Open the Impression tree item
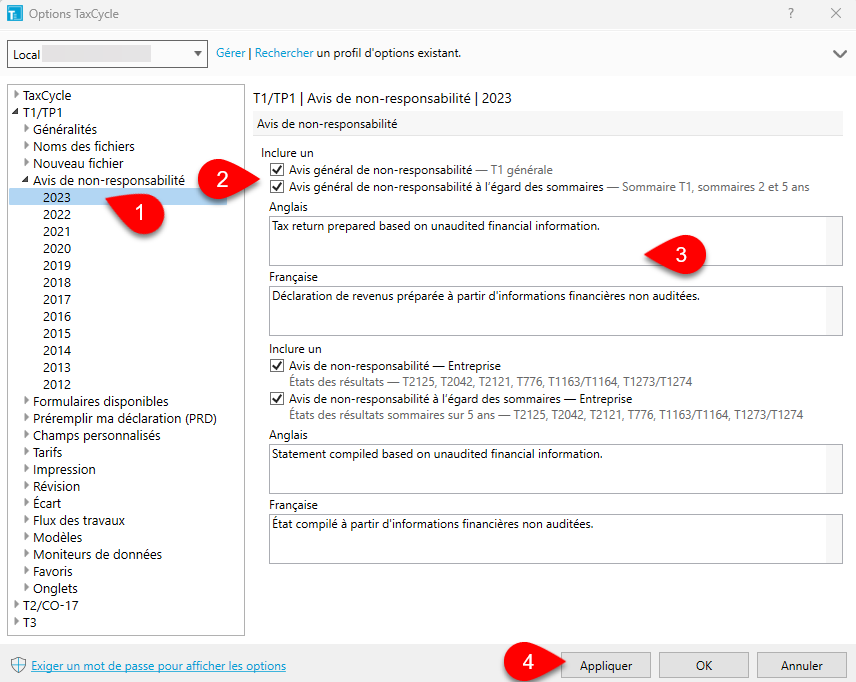Image resolution: width=856 pixels, height=682 pixels. [64, 469]
